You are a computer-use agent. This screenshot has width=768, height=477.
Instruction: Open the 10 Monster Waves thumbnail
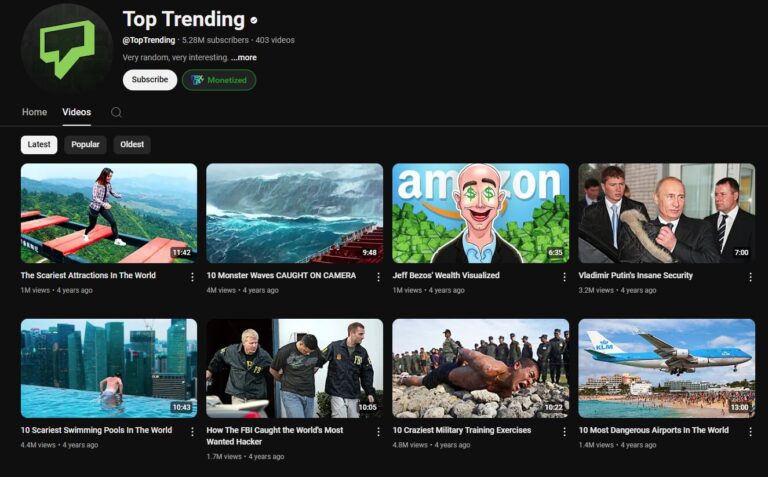pos(294,213)
